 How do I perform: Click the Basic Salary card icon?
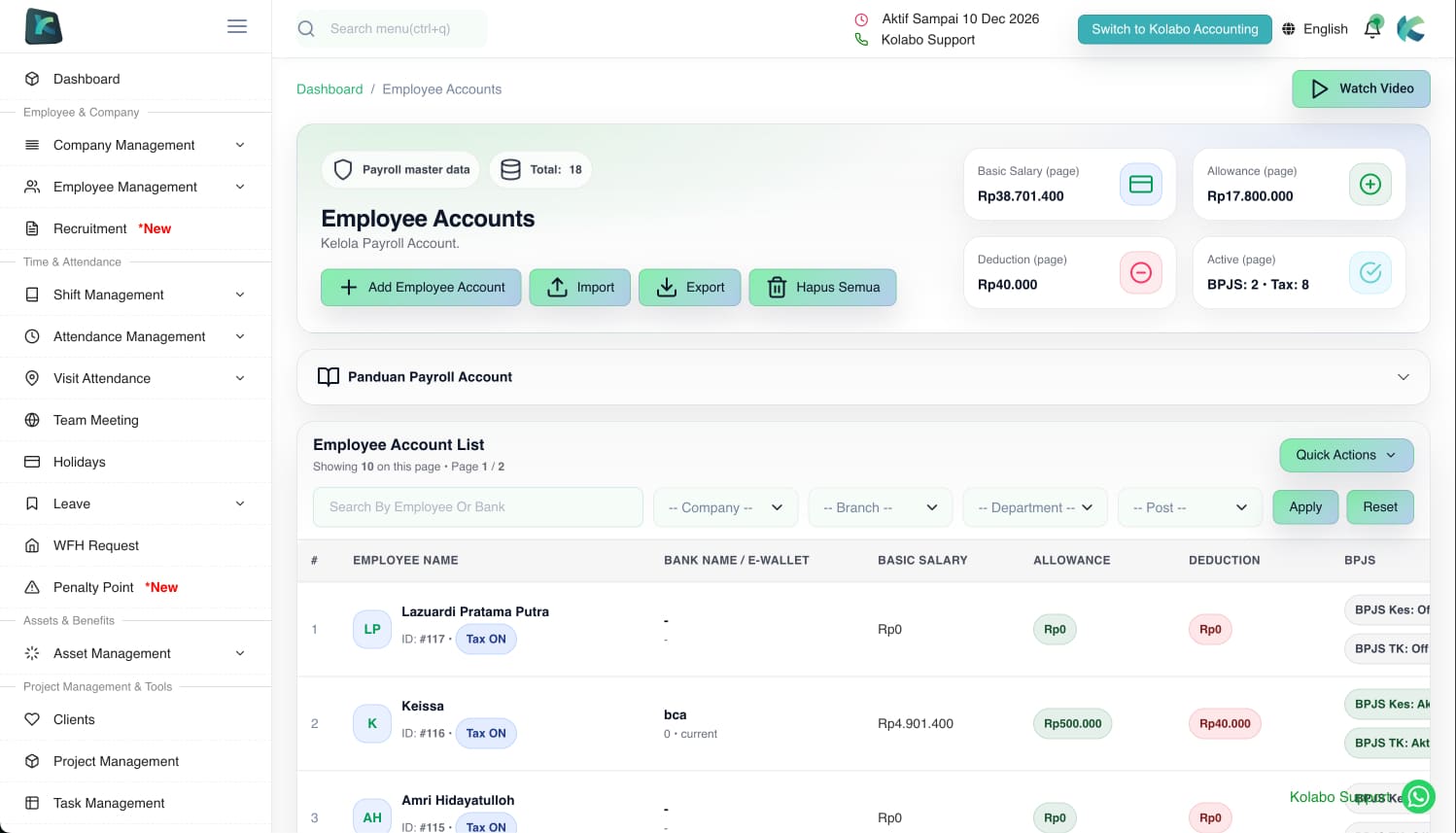tap(1140, 185)
